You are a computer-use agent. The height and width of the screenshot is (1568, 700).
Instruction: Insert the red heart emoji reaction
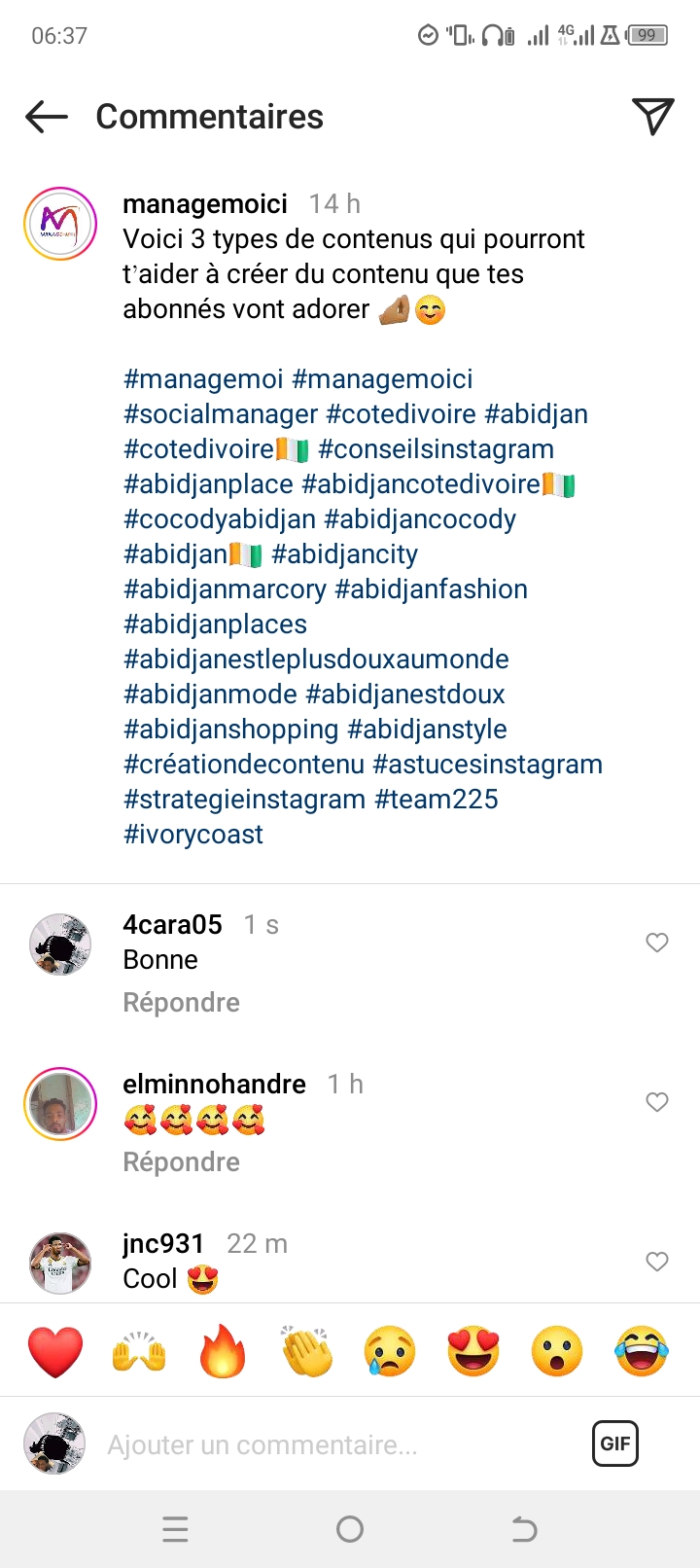[55, 1351]
